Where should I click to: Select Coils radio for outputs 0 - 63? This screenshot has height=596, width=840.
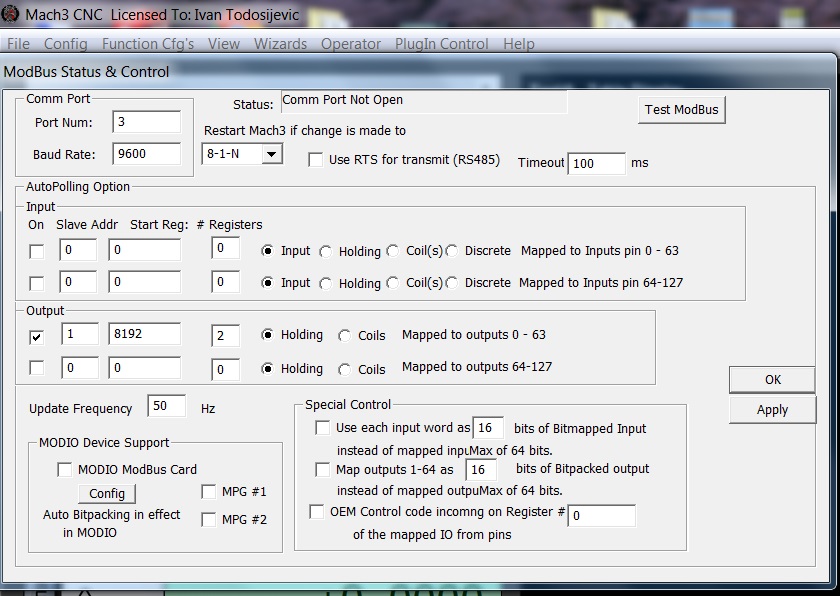pos(344,336)
